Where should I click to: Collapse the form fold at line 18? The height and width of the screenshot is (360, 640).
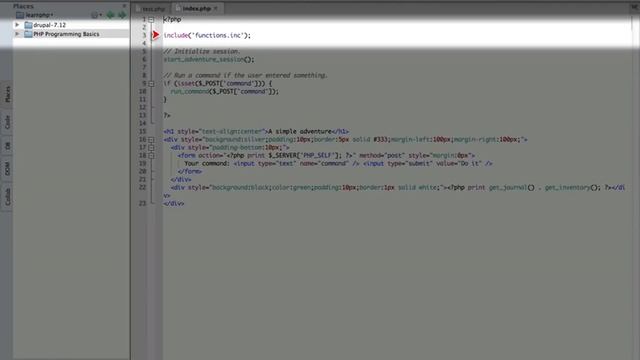pos(151,156)
